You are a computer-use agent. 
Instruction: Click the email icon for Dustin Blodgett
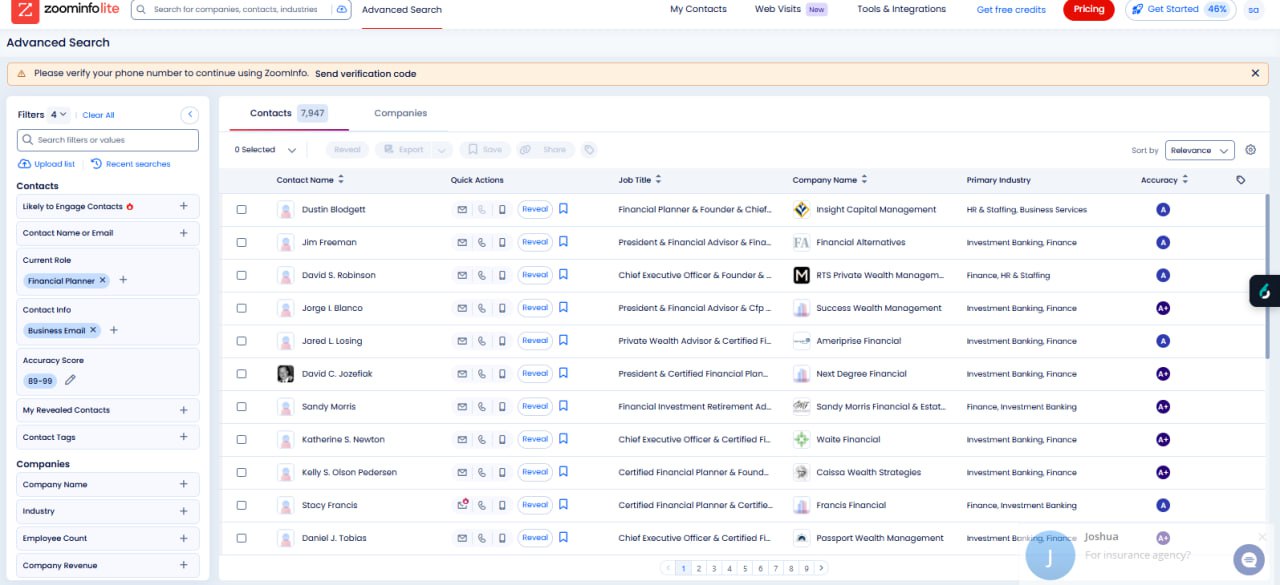(x=462, y=210)
